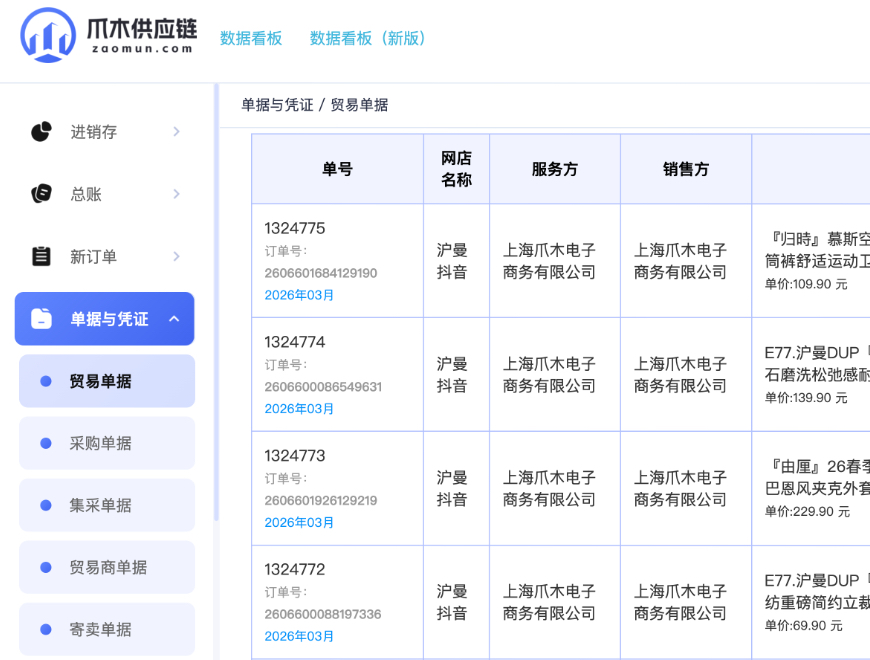Expand the 进销存 menu chevron
Screen dimensions: 870x660
176,131
